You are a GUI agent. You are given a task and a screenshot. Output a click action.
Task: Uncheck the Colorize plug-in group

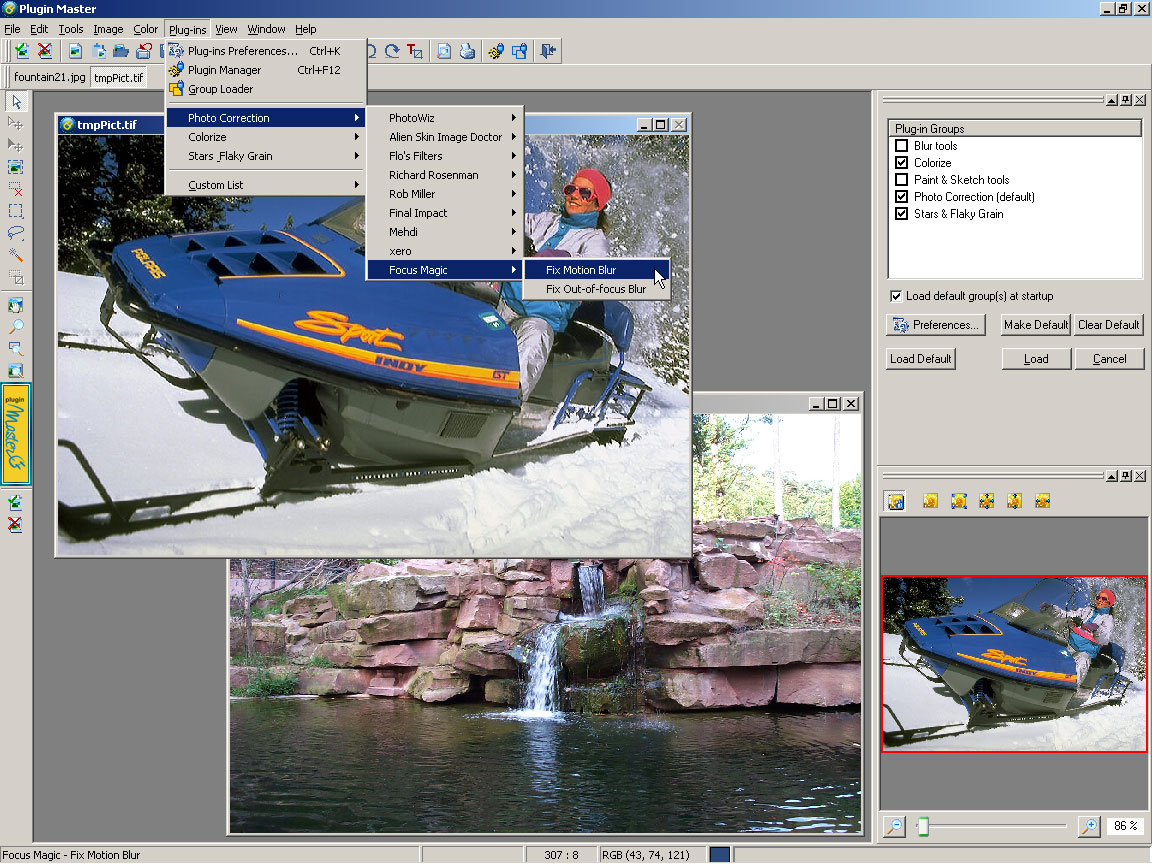click(901, 162)
